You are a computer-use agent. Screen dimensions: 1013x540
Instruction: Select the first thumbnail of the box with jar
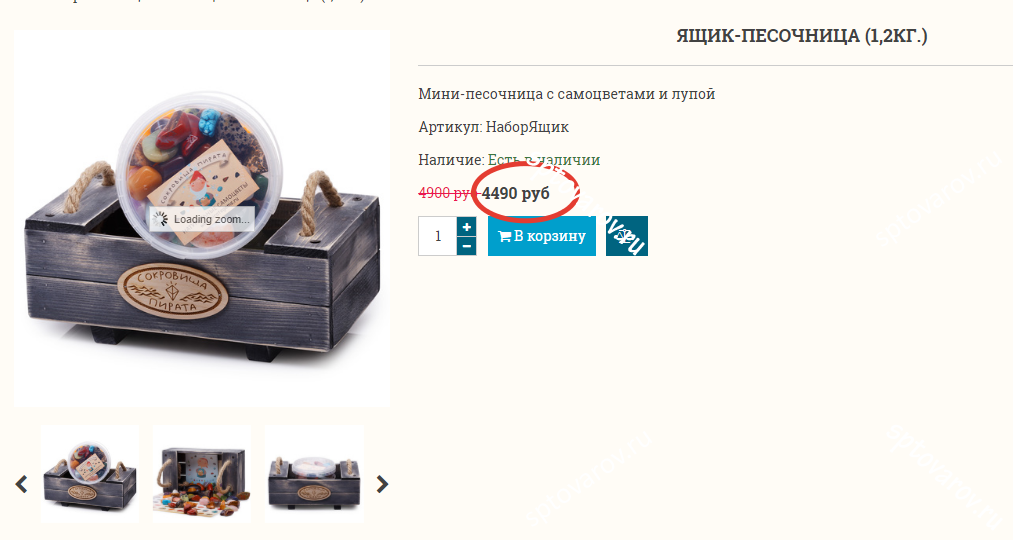pos(90,474)
